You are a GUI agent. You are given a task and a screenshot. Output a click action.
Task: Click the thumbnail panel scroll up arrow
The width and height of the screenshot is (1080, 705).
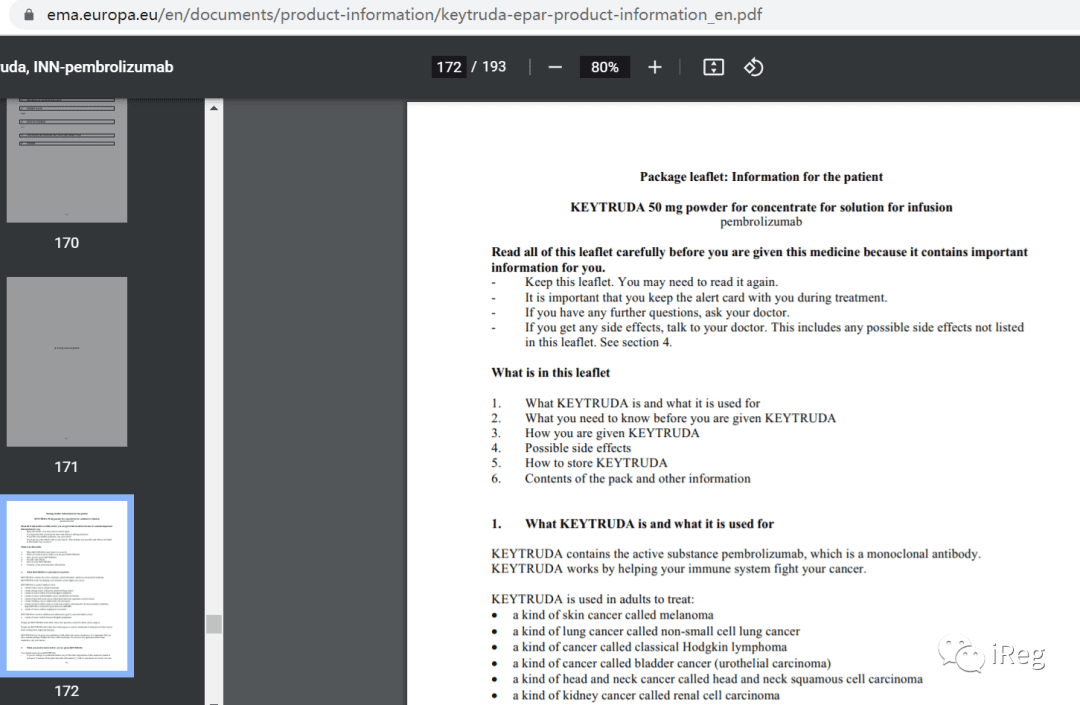[x=214, y=108]
